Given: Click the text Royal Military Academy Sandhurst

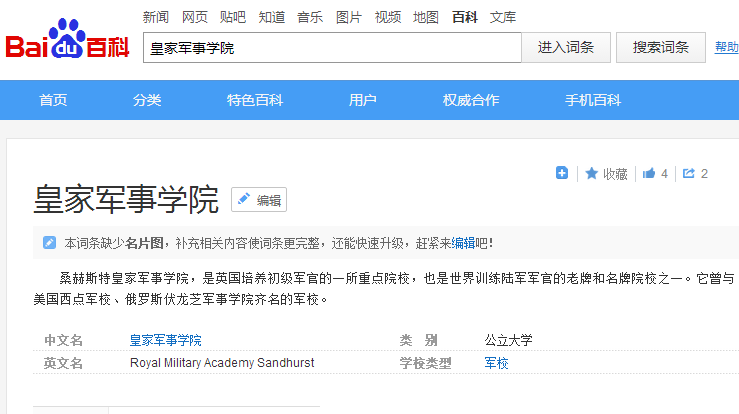Looking at the screenshot, I should [x=222, y=363].
